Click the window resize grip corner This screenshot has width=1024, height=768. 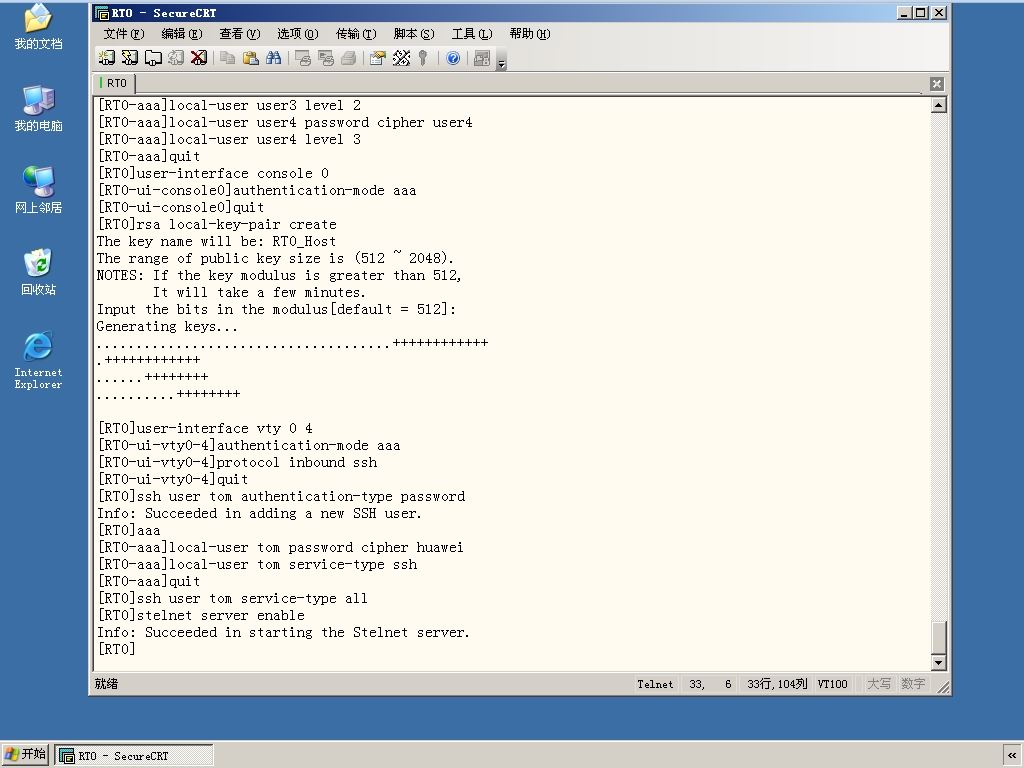942,686
